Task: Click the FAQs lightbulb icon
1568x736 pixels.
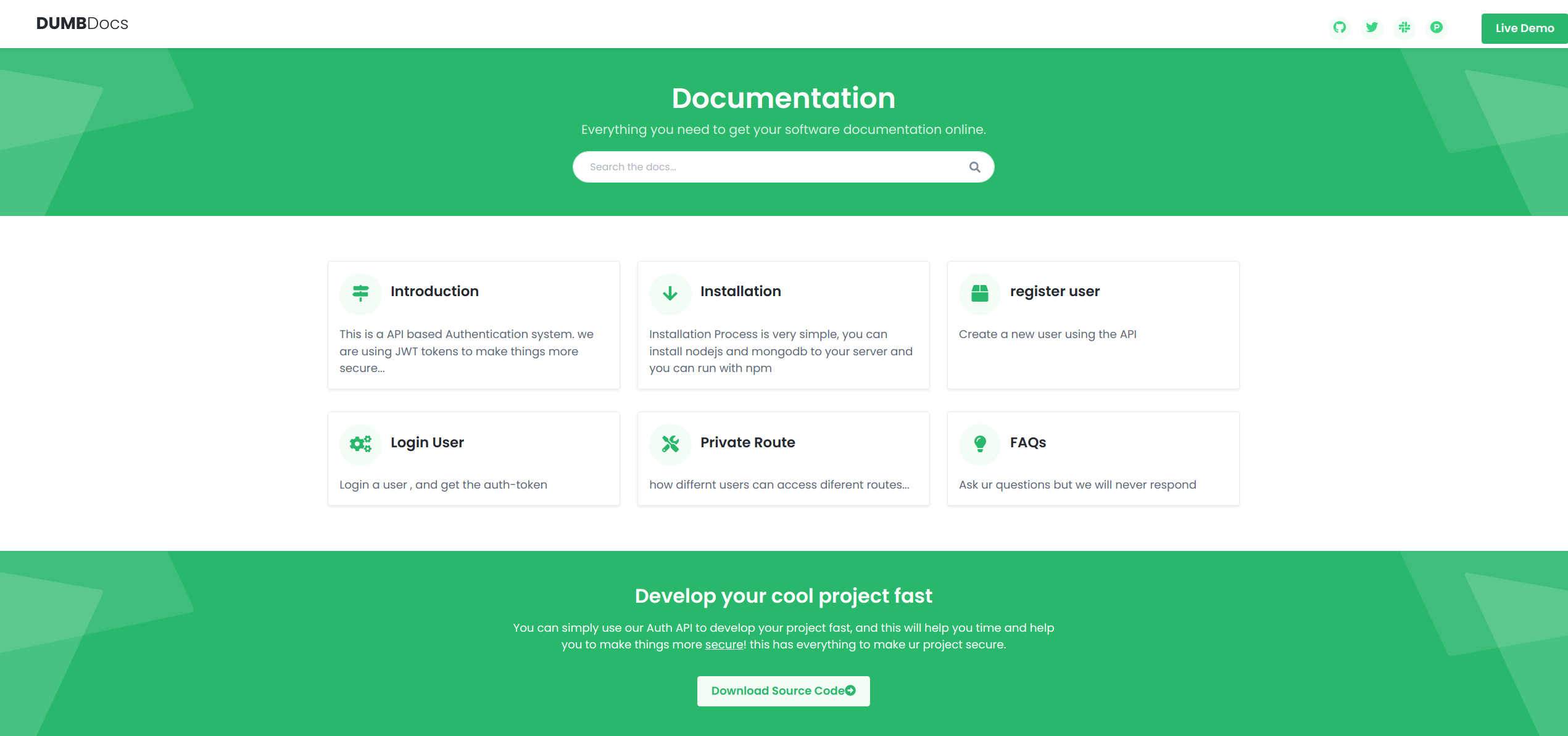Action: [980, 444]
